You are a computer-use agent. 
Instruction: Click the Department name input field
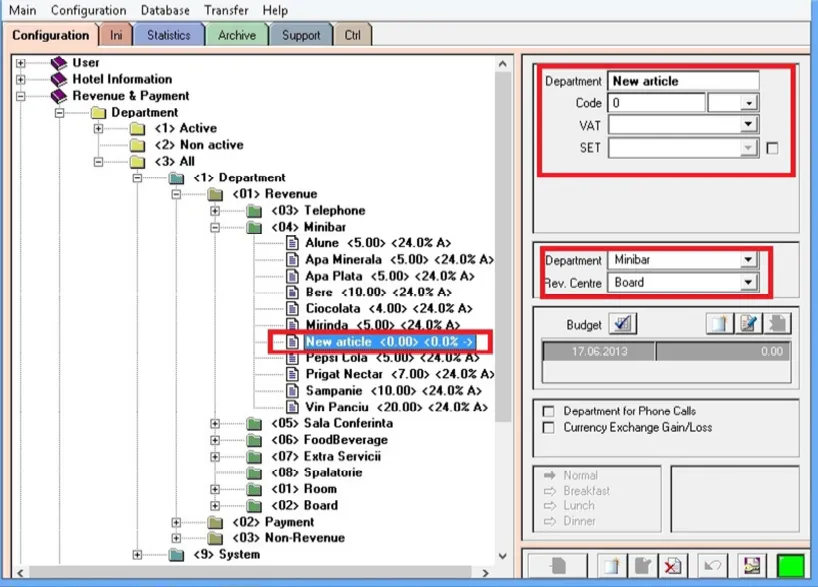click(683, 81)
